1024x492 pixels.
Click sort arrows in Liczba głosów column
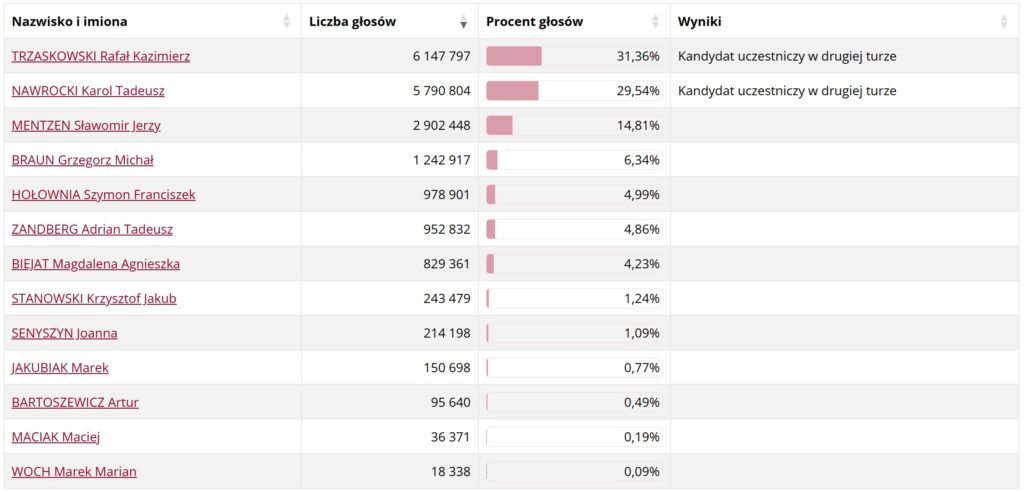tap(464, 22)
